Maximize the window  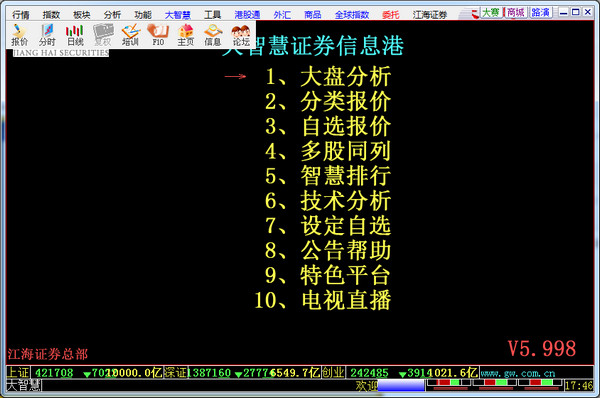576,12
